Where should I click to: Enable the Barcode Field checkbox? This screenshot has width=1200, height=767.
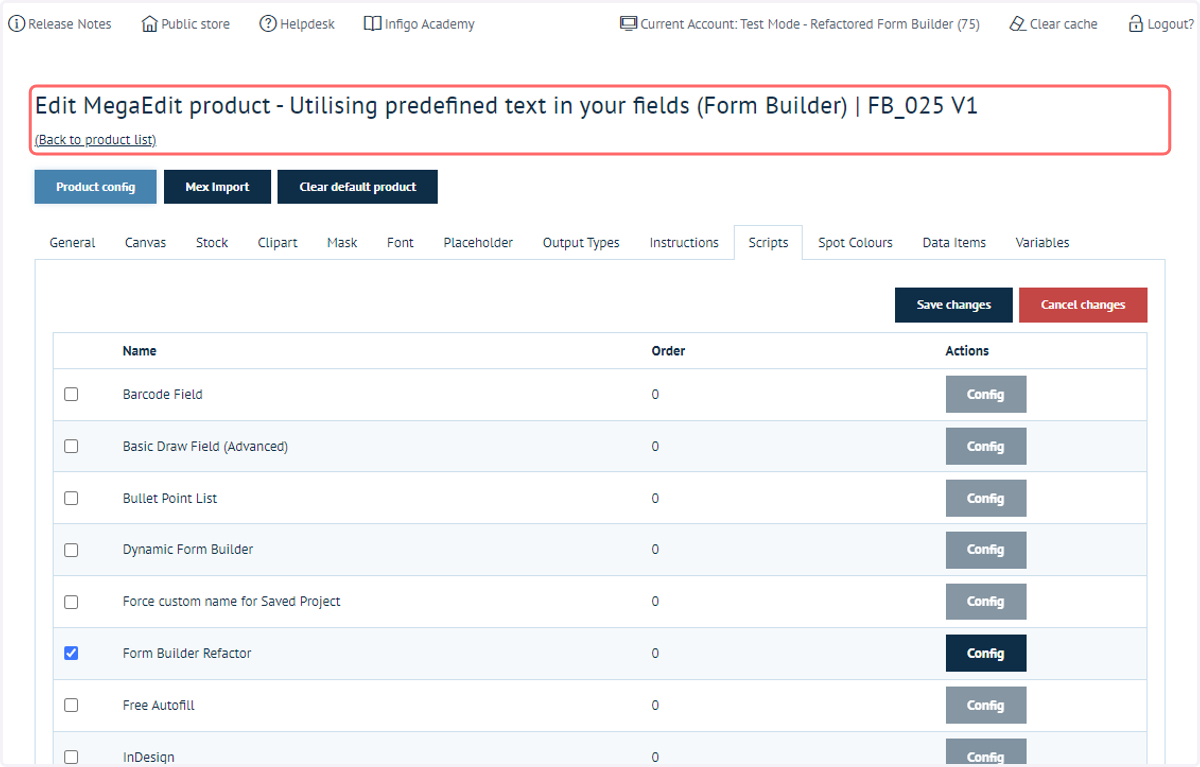71,394
